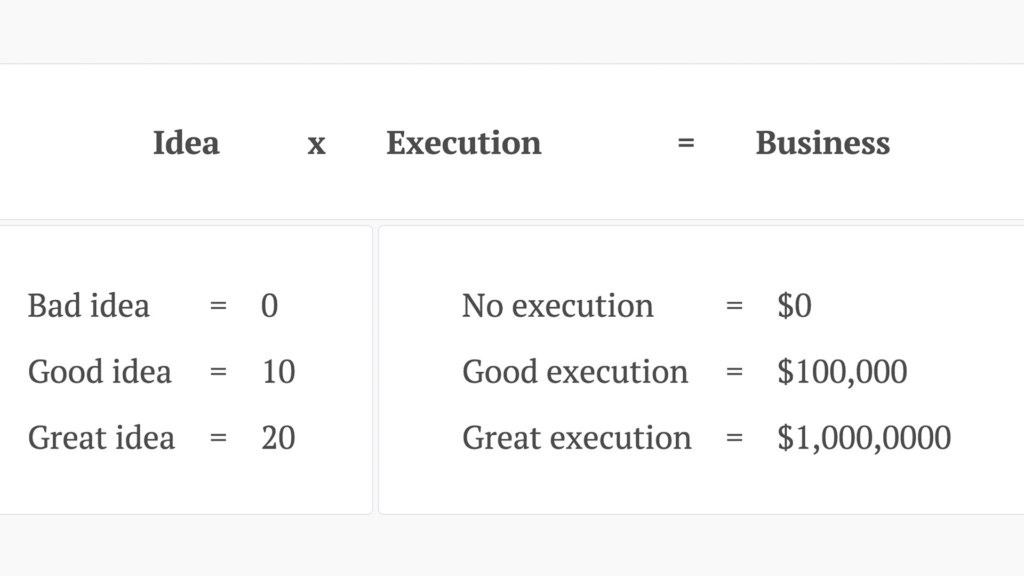Click the equals sign after No execution
1024x576 pixels.
[735, 306]
